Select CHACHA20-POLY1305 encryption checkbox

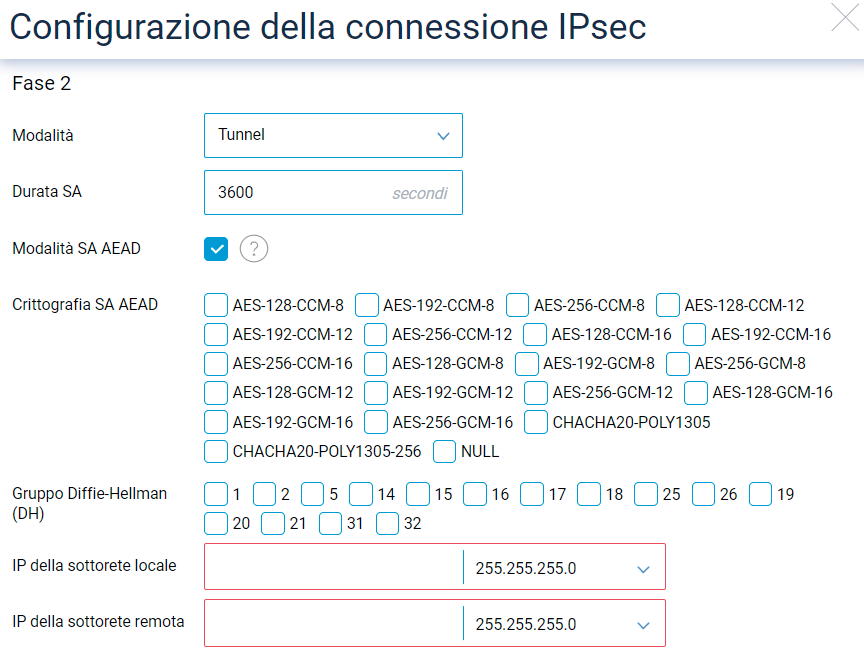tap(536, 422)
